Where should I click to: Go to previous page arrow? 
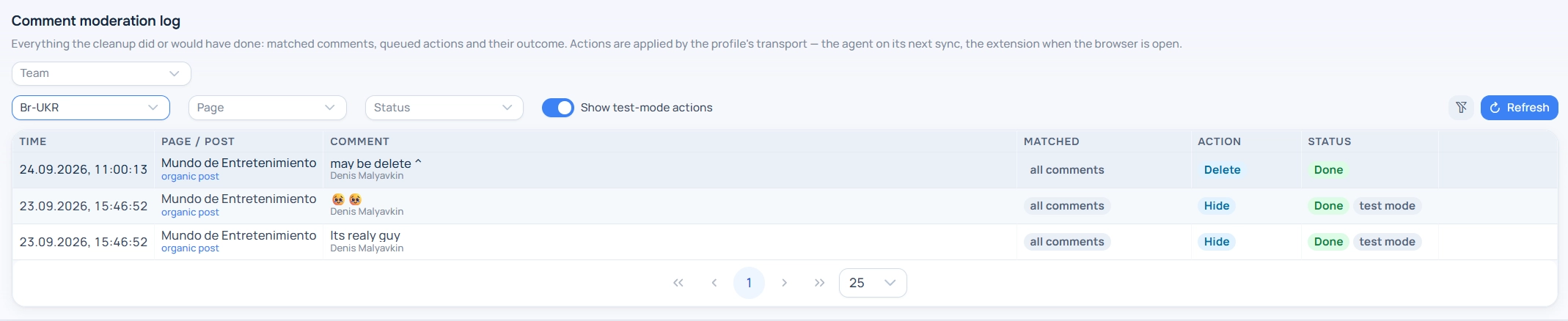pyautogui.click(x=714, y=283)
